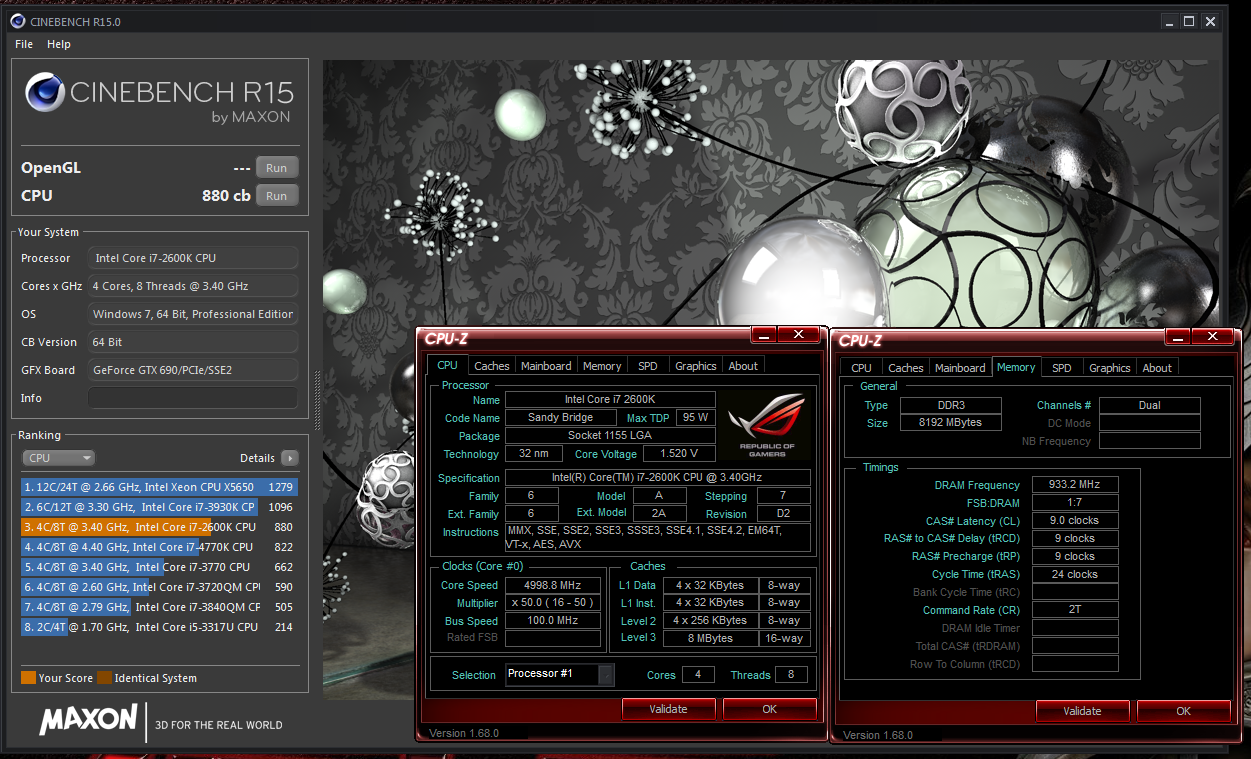
Task: Select ranking row 7 Core i7-3840QM
Action: tap(160, 607)
